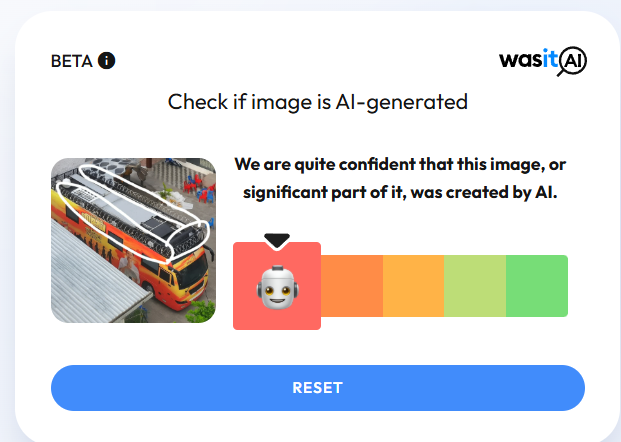Select the red segment of the confidence scale
Screen dimensions: 621x442
point(277,286)
